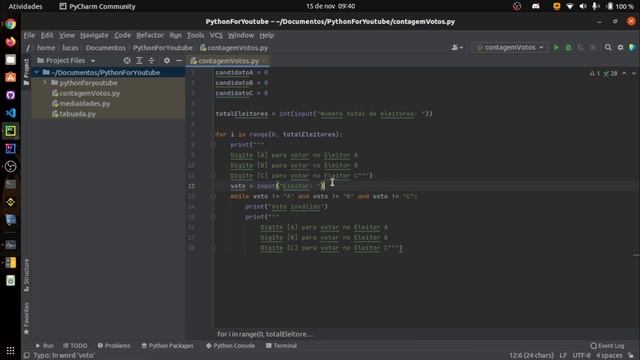Open Firefox from the Ubuntu dock
Image resolution: width=640 pixels, height=360 pixels.
click(x=11, y=42)
